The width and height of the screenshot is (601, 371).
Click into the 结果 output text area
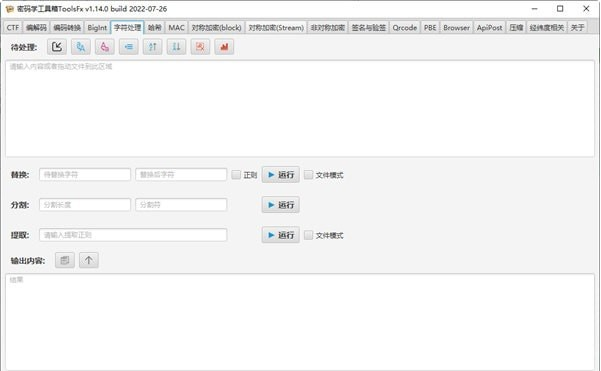(x=300, y=322)
